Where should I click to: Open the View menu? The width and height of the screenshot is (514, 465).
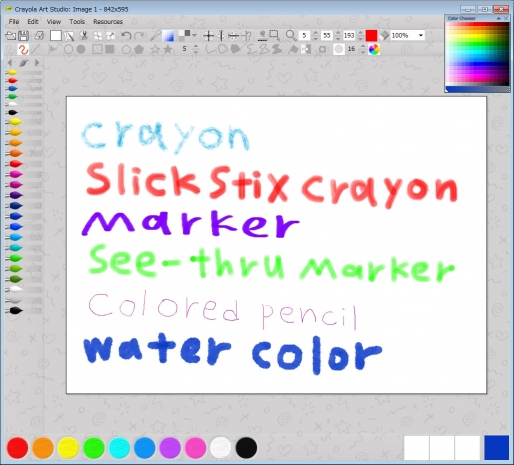pos(54,22)
